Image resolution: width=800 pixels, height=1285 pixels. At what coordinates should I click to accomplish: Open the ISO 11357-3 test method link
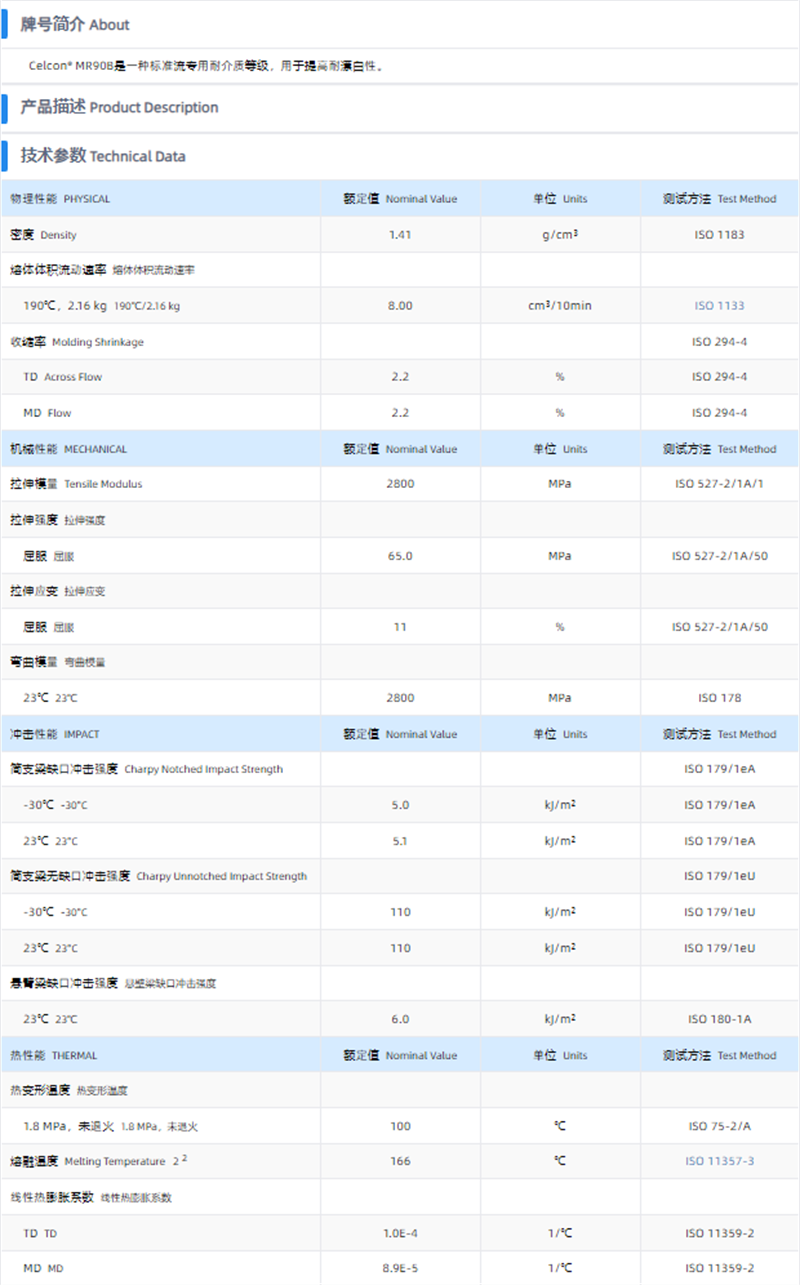pos(719,1161)
